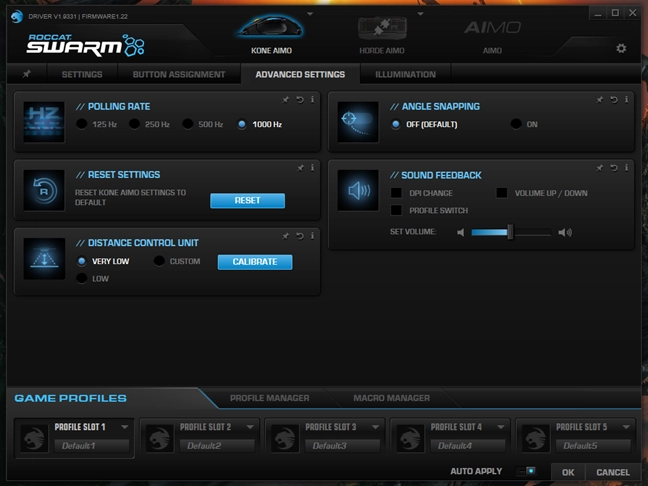Set distance control unit to Low

82,278
